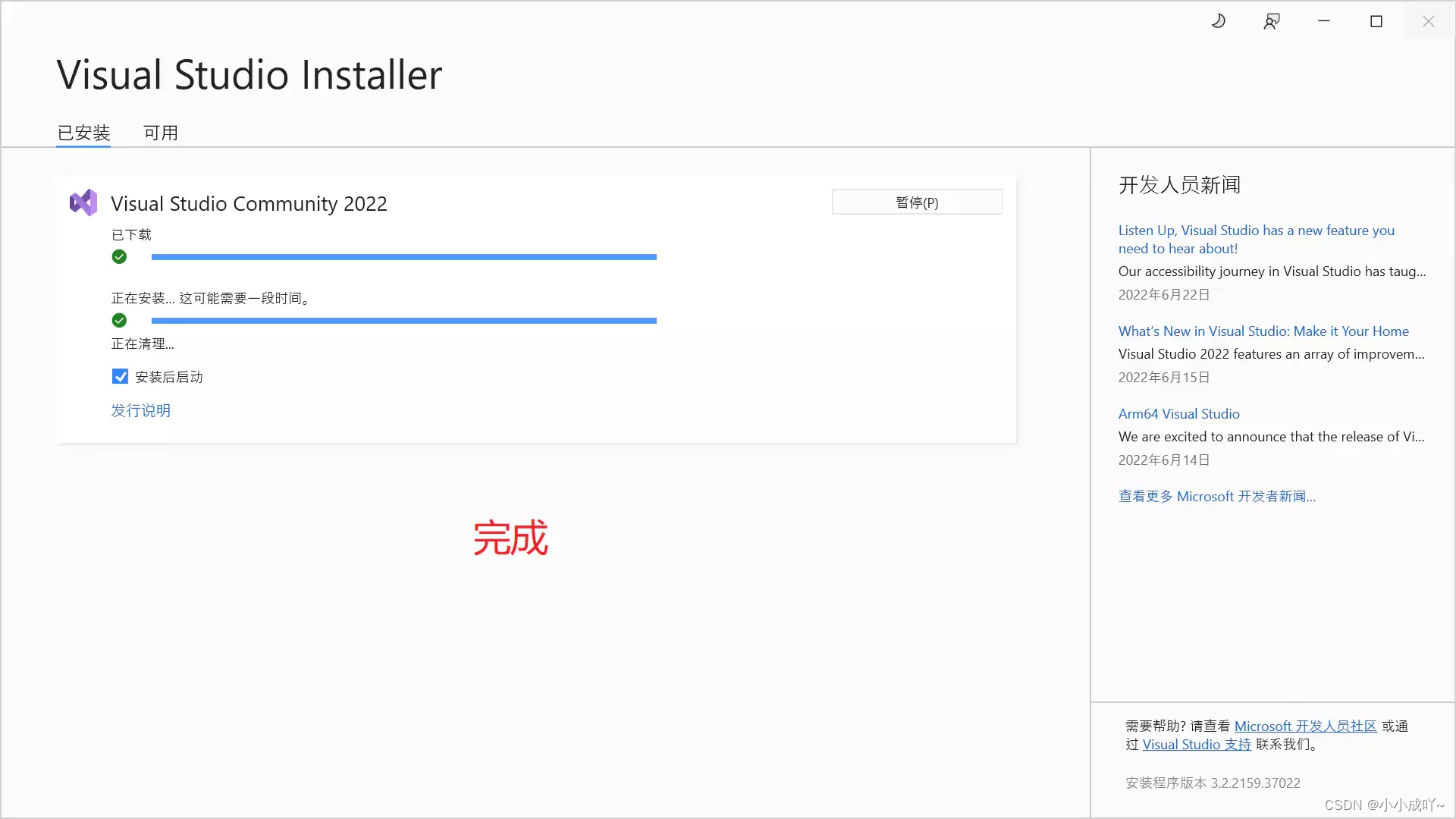
Task: Open the Arm64 Visual Studio article
Action: (x=1179, y=413)
